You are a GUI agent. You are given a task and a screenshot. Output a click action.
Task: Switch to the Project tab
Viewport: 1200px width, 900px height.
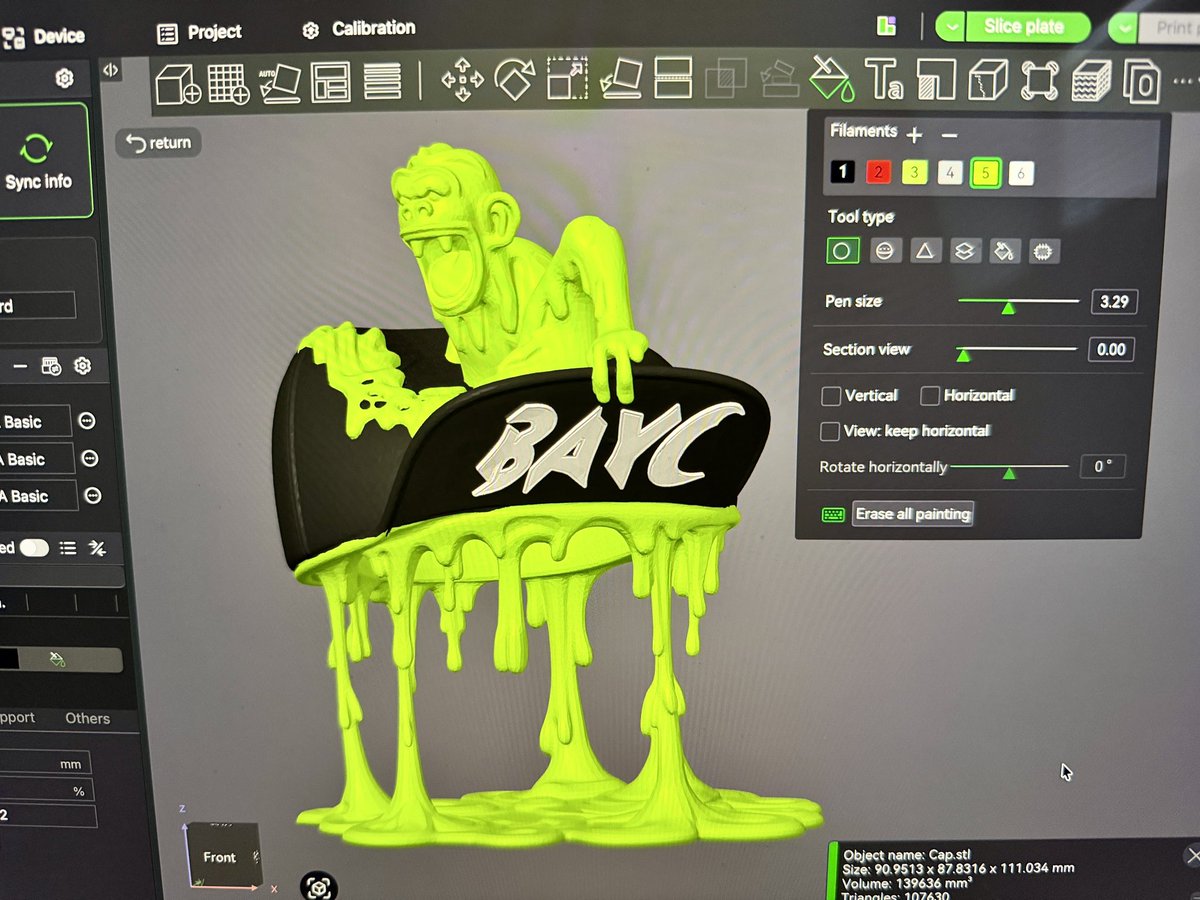pyautogui.click(x=200, y=33)
